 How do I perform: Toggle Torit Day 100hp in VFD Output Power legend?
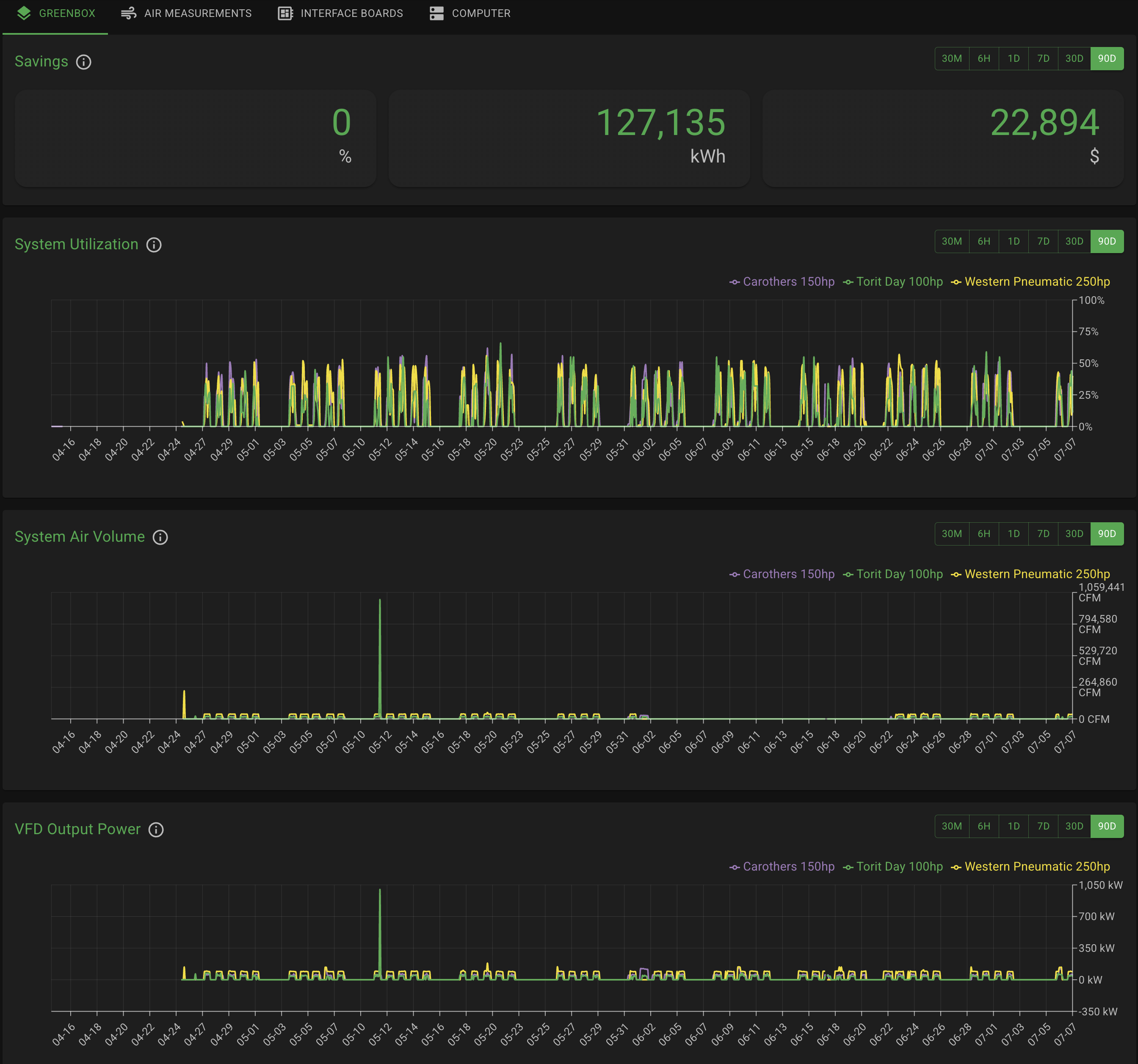click(x=893, y=866)
